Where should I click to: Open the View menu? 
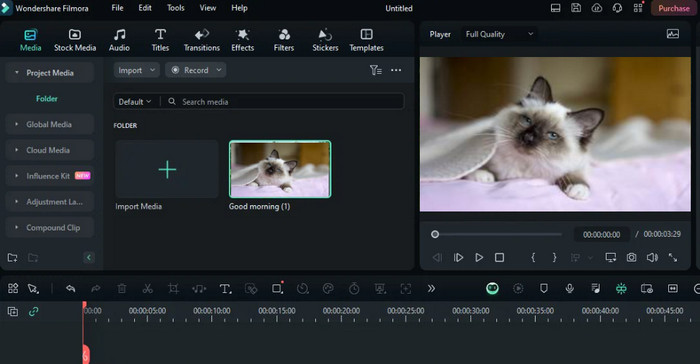point(208,8)
